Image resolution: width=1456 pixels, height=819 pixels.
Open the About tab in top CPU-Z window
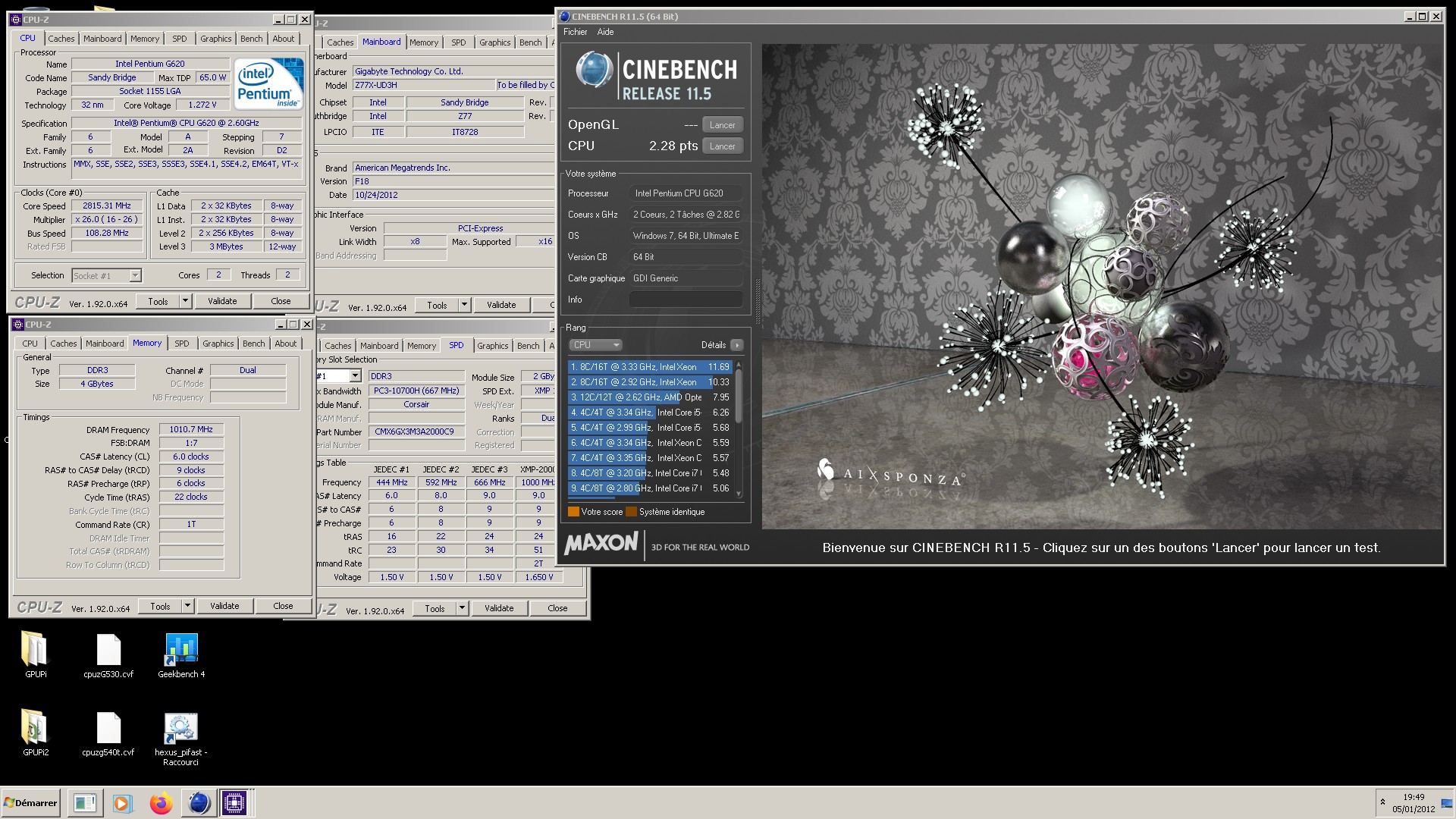pyautogui.click(x=284, y=39)
